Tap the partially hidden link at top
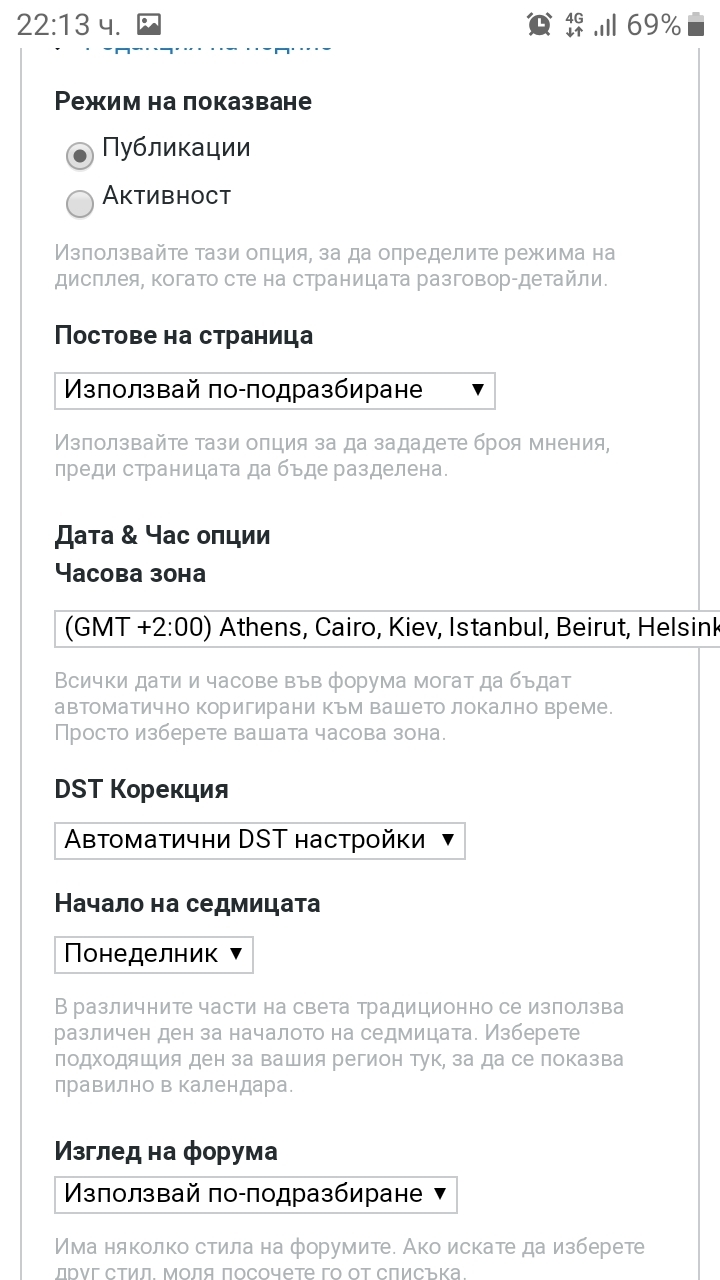This screenshot has width=720, height=1280. pyautogui.click(x=208, y=45)
